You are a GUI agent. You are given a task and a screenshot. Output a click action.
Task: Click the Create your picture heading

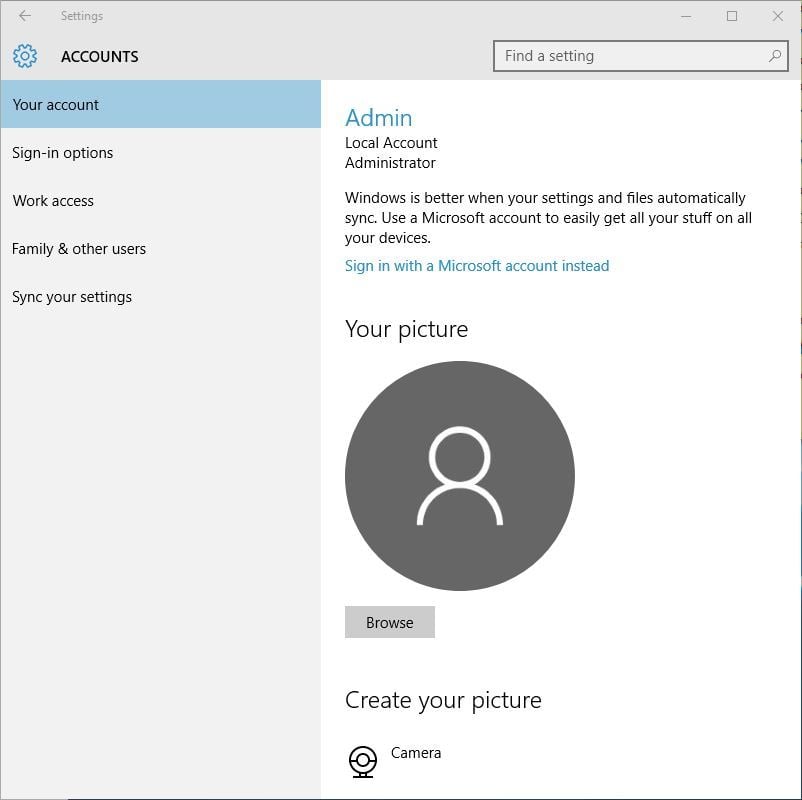[443, 700]
